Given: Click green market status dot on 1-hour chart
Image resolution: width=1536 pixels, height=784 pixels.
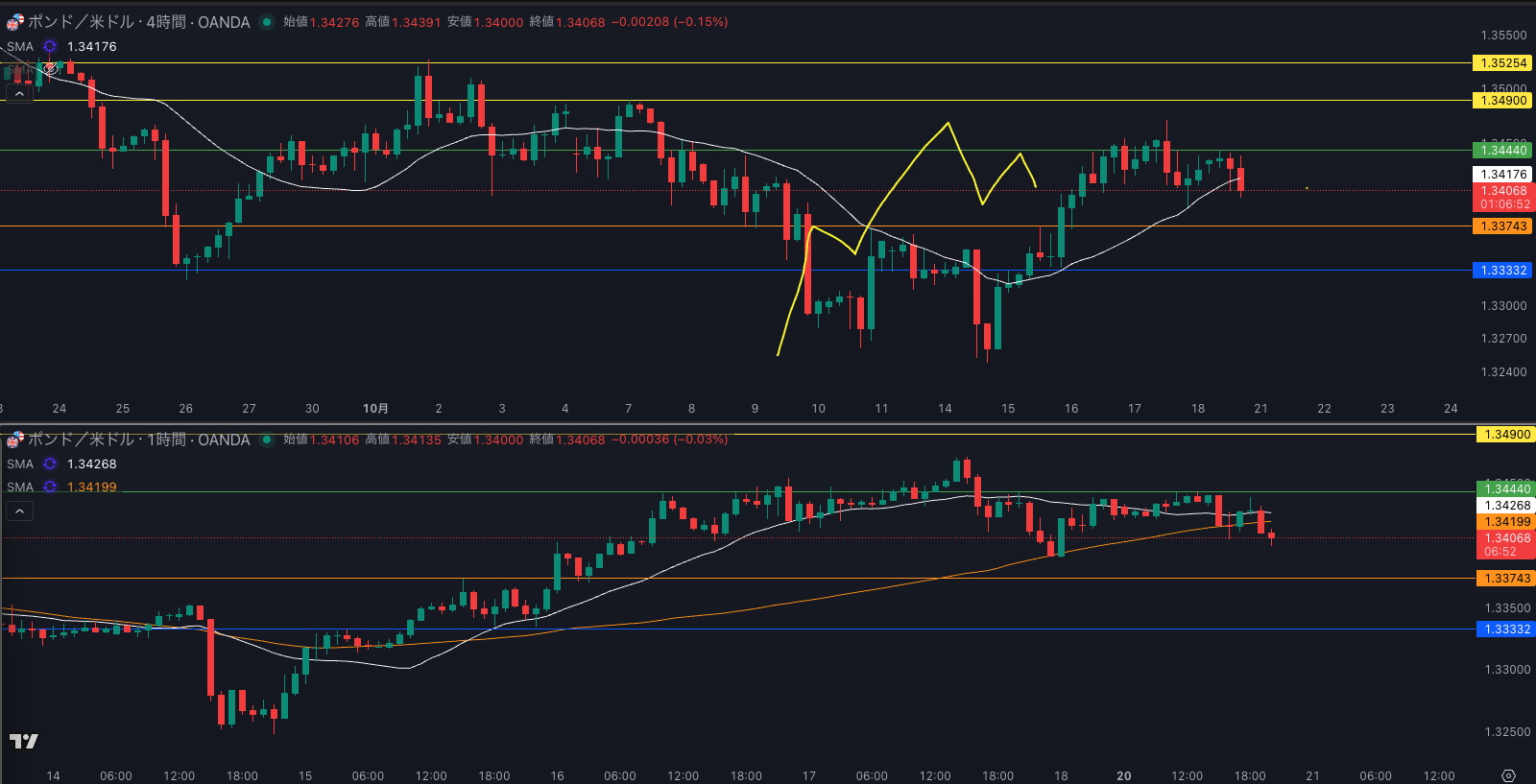Looking at the screenshot, I should point(267,440).
